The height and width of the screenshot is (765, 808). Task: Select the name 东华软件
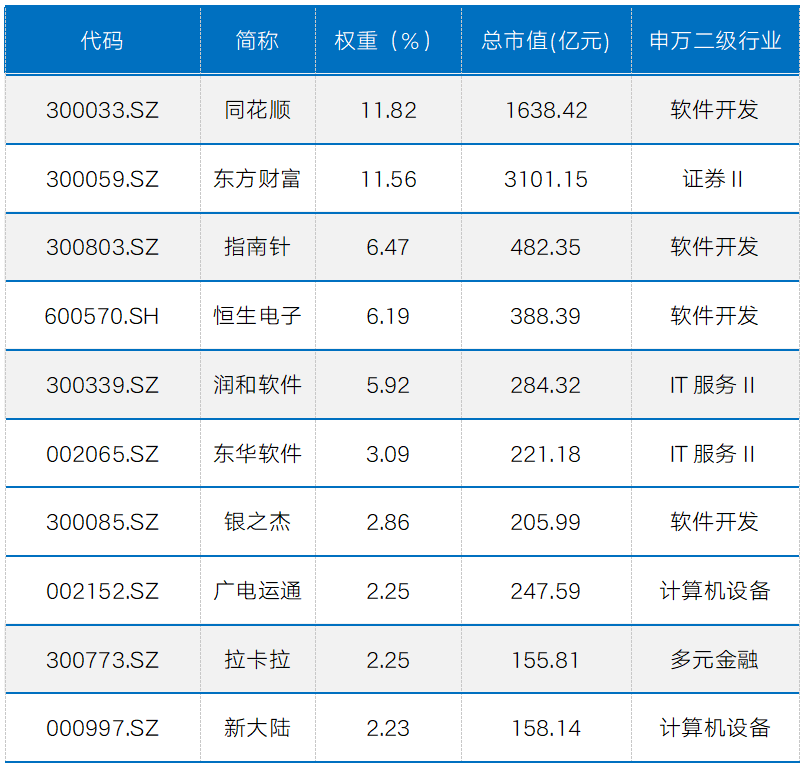click(x=257, y=454)
